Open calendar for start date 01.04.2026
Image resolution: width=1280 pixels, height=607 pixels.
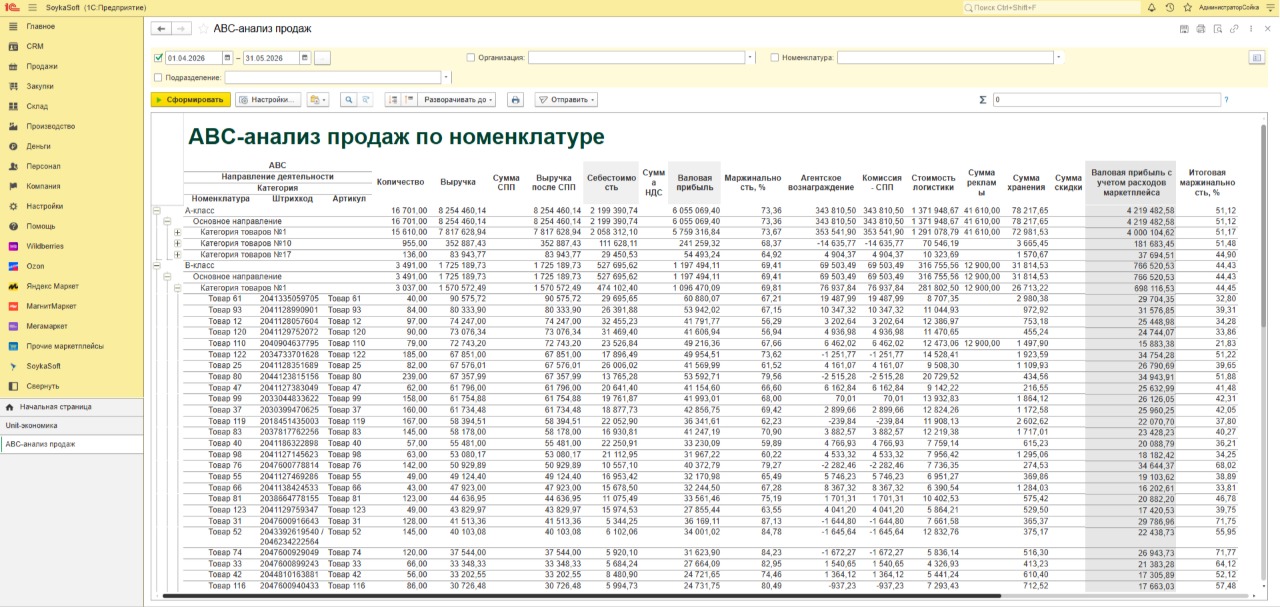point(227,58)
